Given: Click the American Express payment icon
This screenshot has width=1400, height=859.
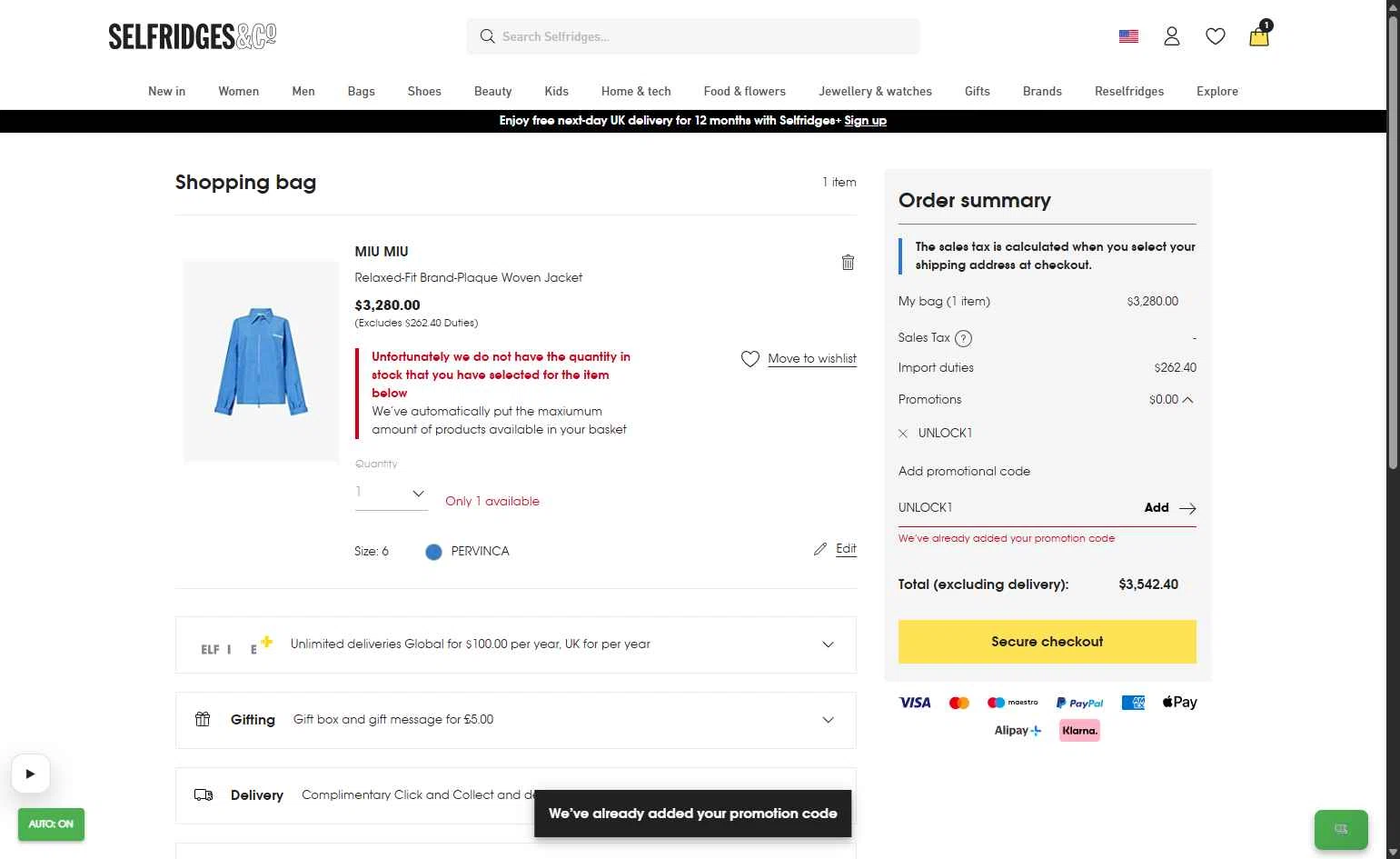Looking at the screenshot, I should [1133, 703].
